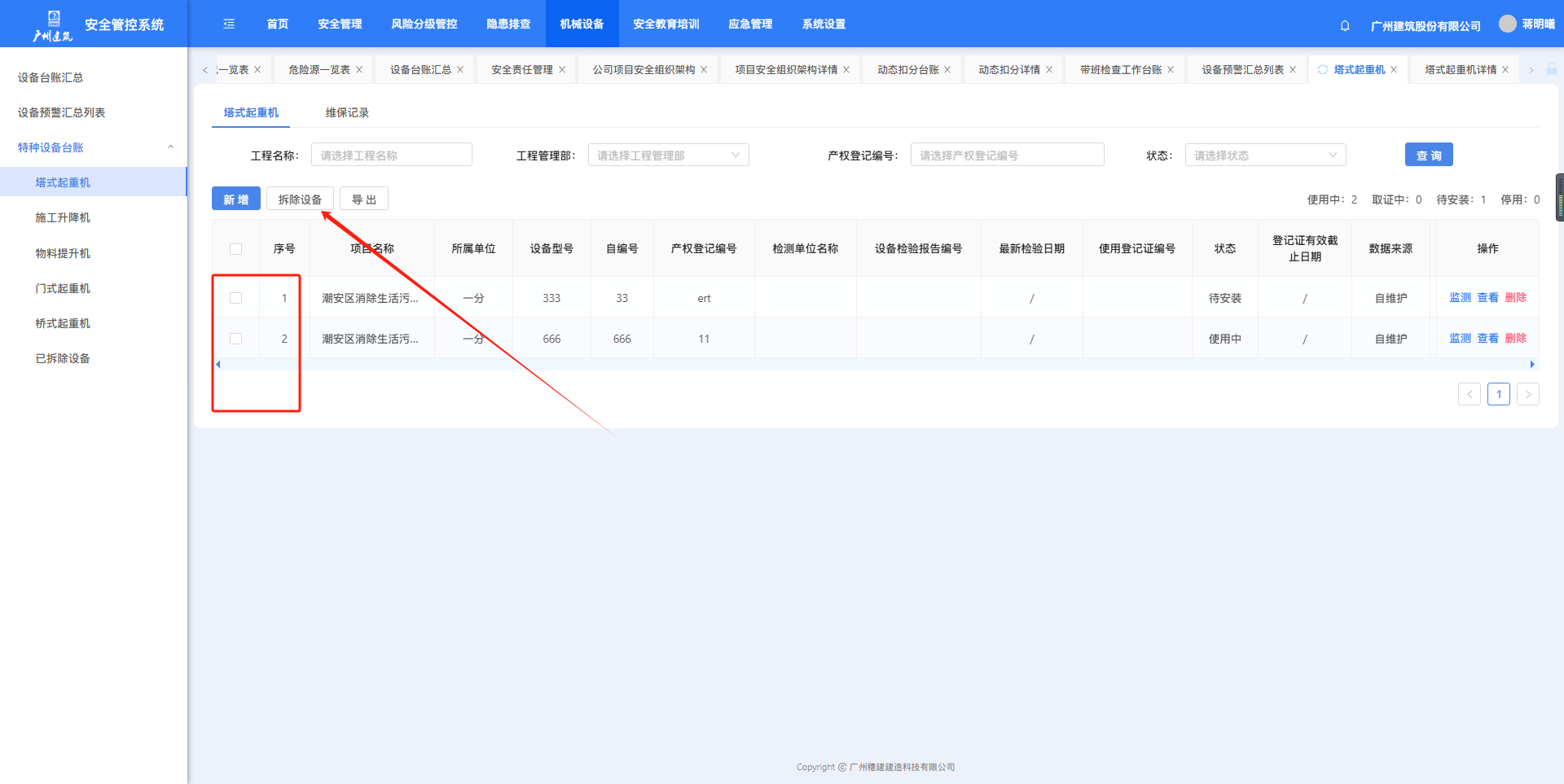Image resolution: width=1564 pixels, height=784 pixels.
Task: Close the 动态扣分台账 tab
Action: coord(947,70)
